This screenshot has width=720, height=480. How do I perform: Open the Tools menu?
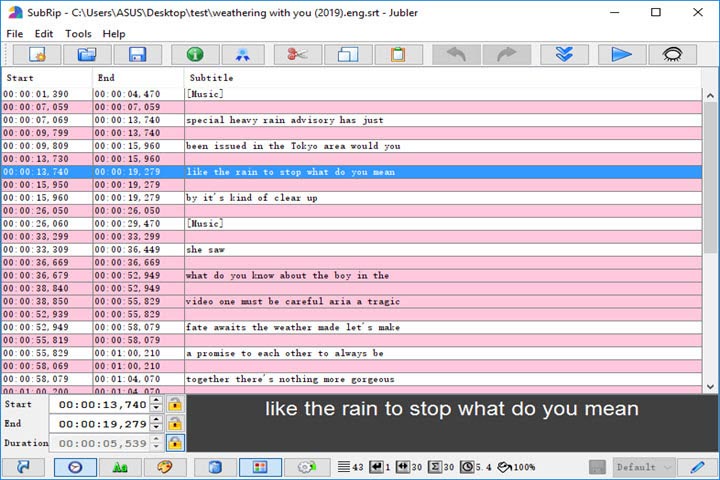(78, 33)
